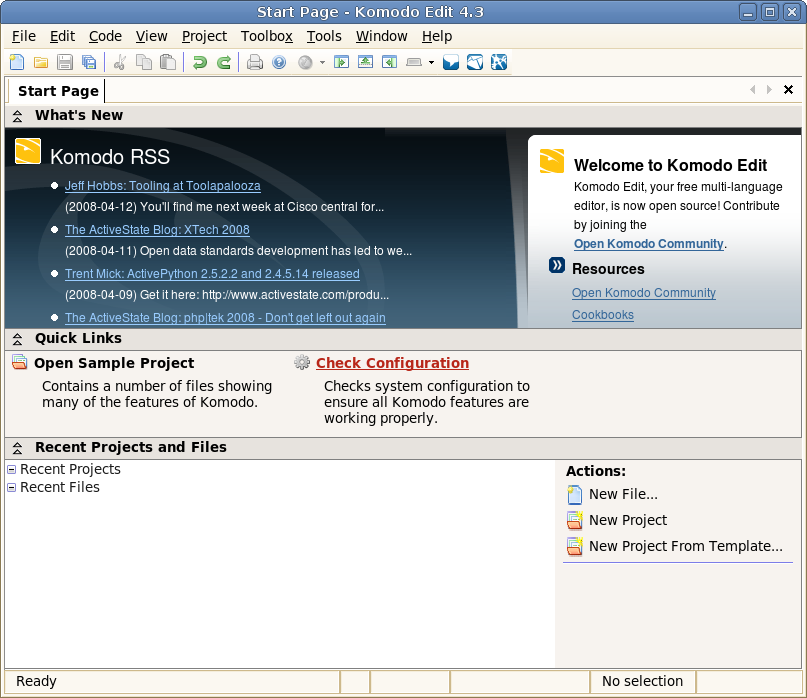Open the Project menu

[x=204, y=36]
